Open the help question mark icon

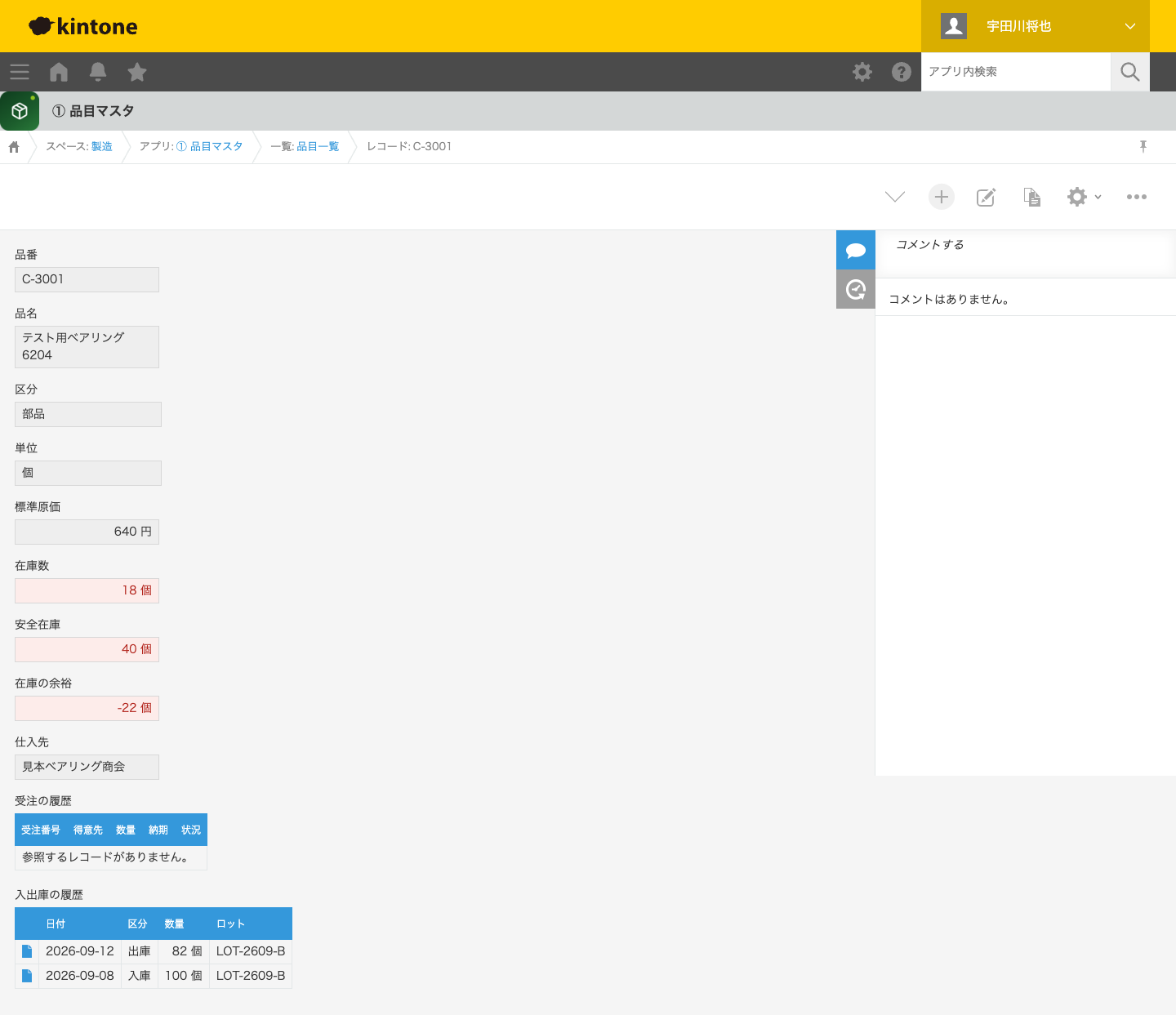point(902,72)
